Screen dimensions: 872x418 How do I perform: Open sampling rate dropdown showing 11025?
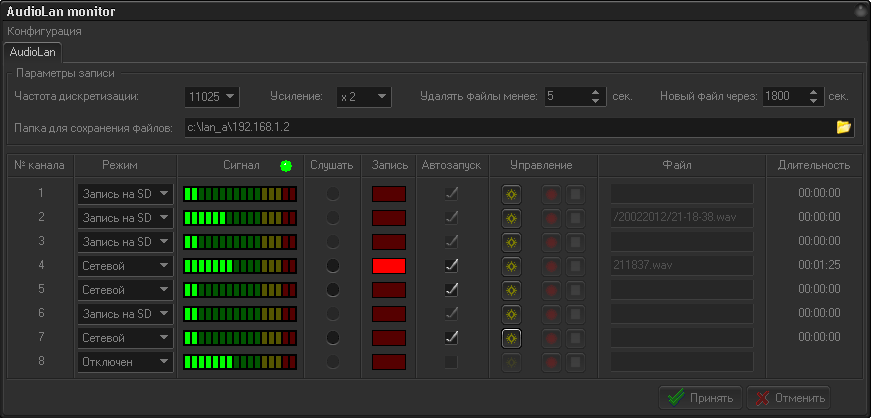click(x=211, y=97)
